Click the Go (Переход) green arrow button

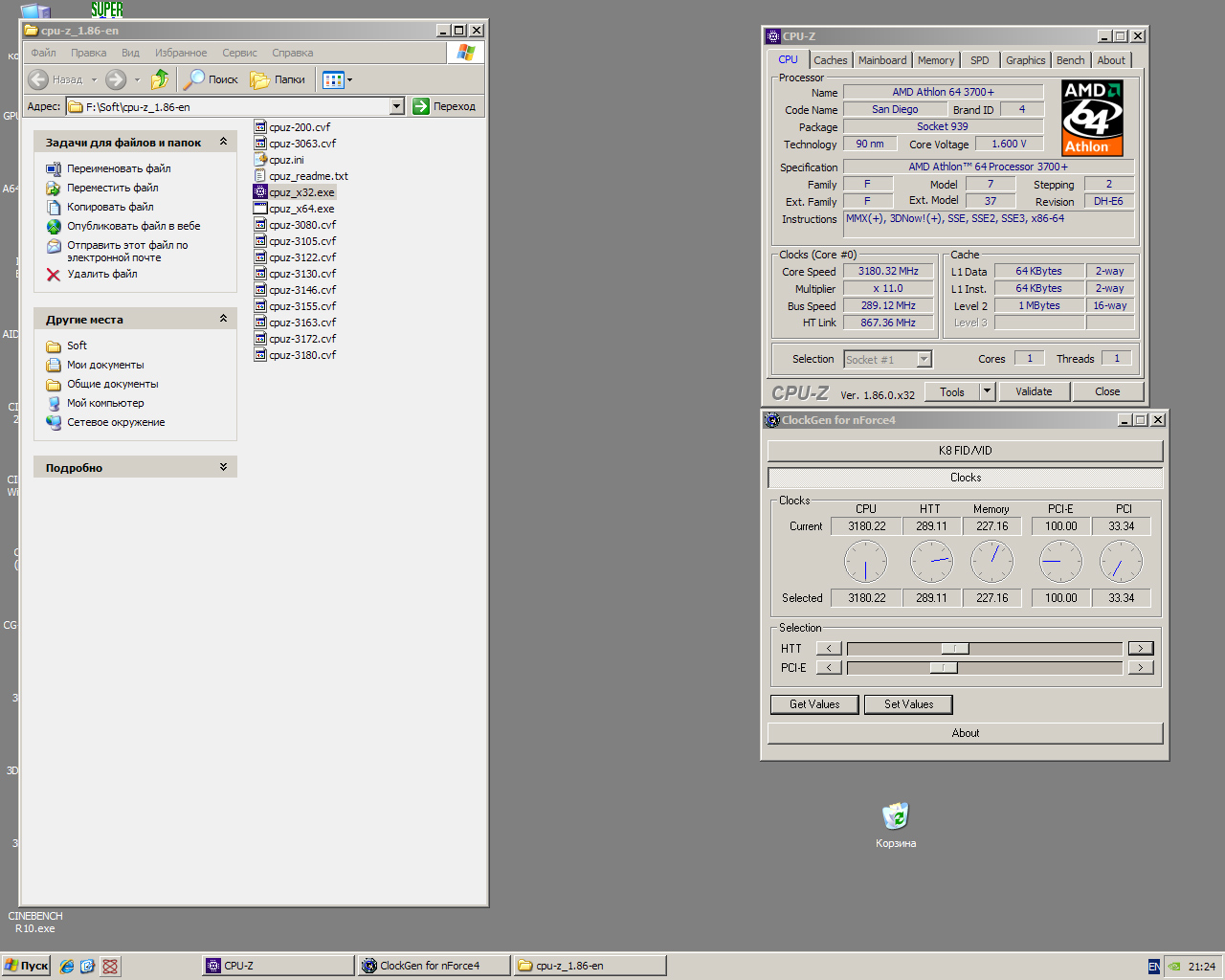pos(421,106)
